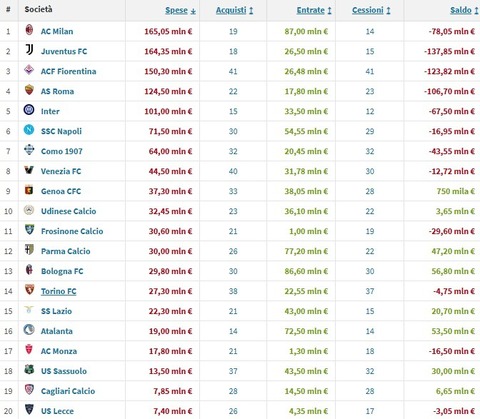
Task: Open the SSC Napoli club page
Action: (61, 131)
